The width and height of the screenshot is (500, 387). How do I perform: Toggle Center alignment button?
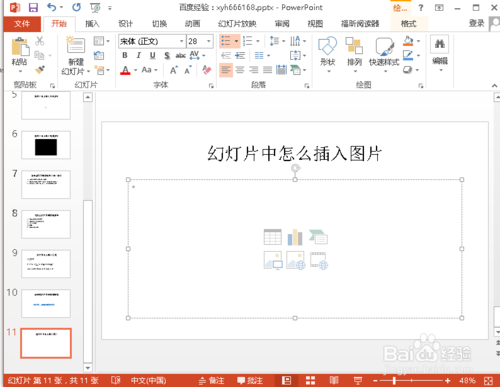pos(240,70)
